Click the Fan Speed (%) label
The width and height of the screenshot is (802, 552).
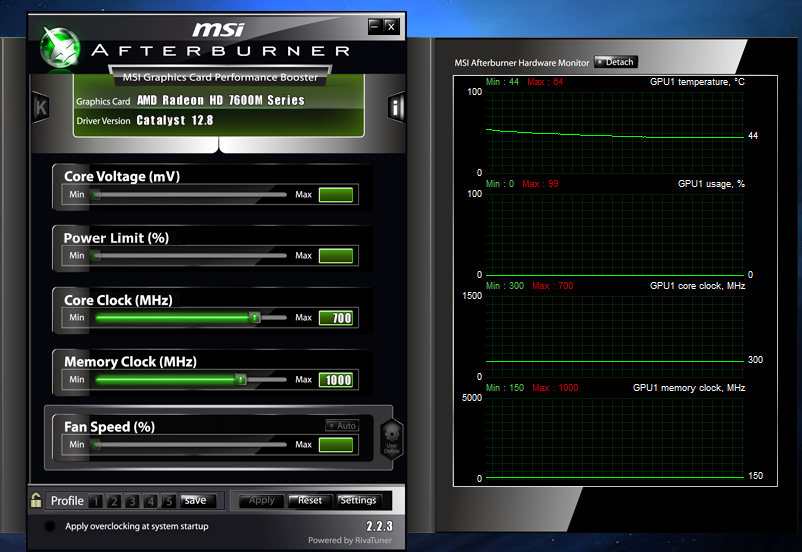coord(109,427)
